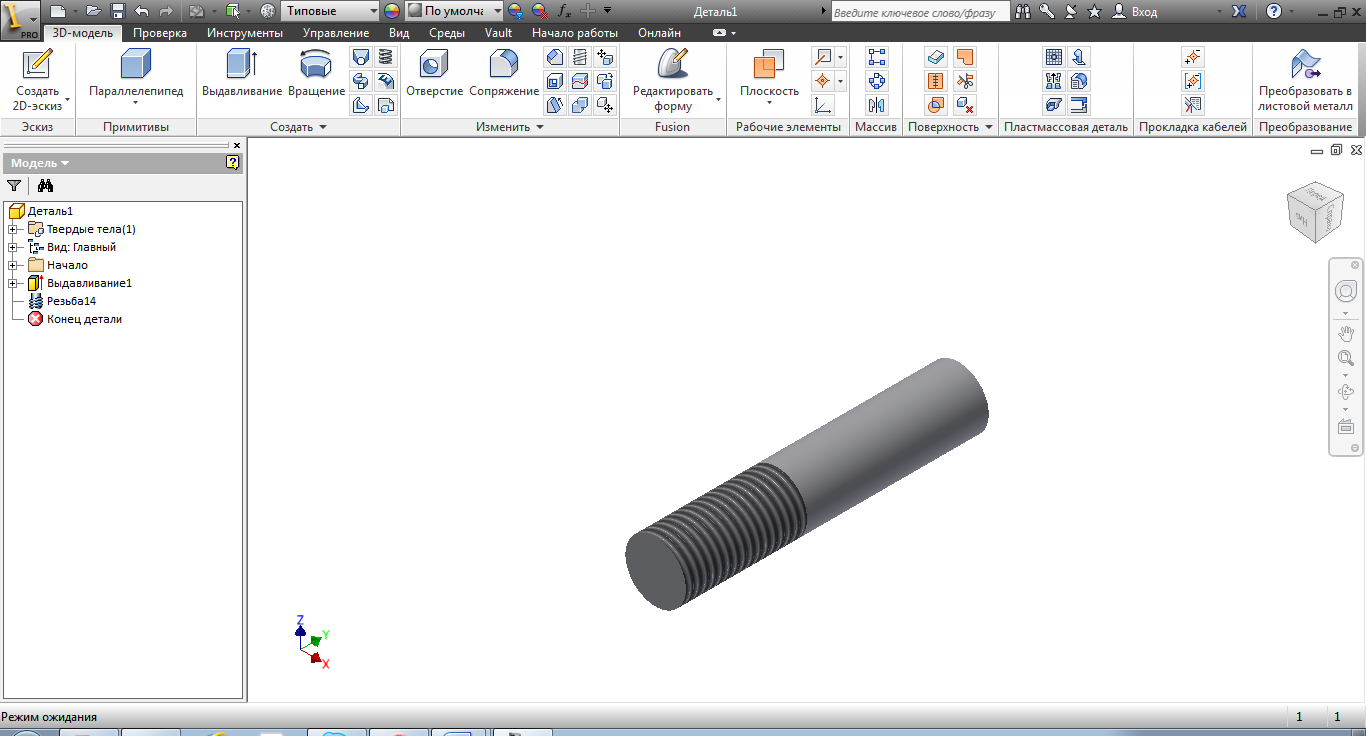Switch to the Вид tab
The image size is (1366, 736).
399,33
